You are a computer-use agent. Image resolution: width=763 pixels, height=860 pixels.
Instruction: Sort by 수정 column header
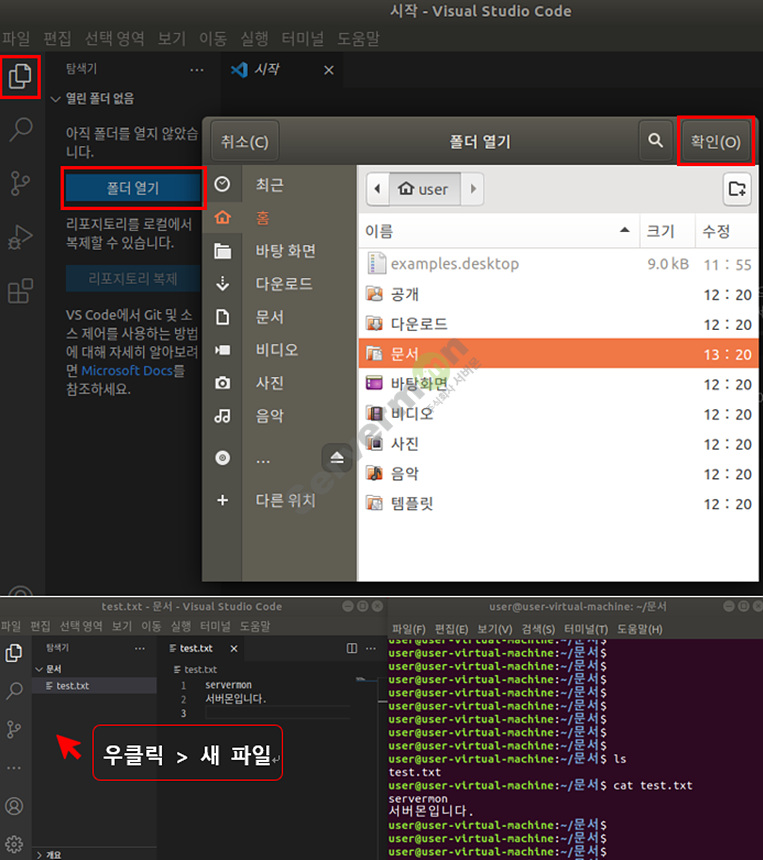pos(728,231)
